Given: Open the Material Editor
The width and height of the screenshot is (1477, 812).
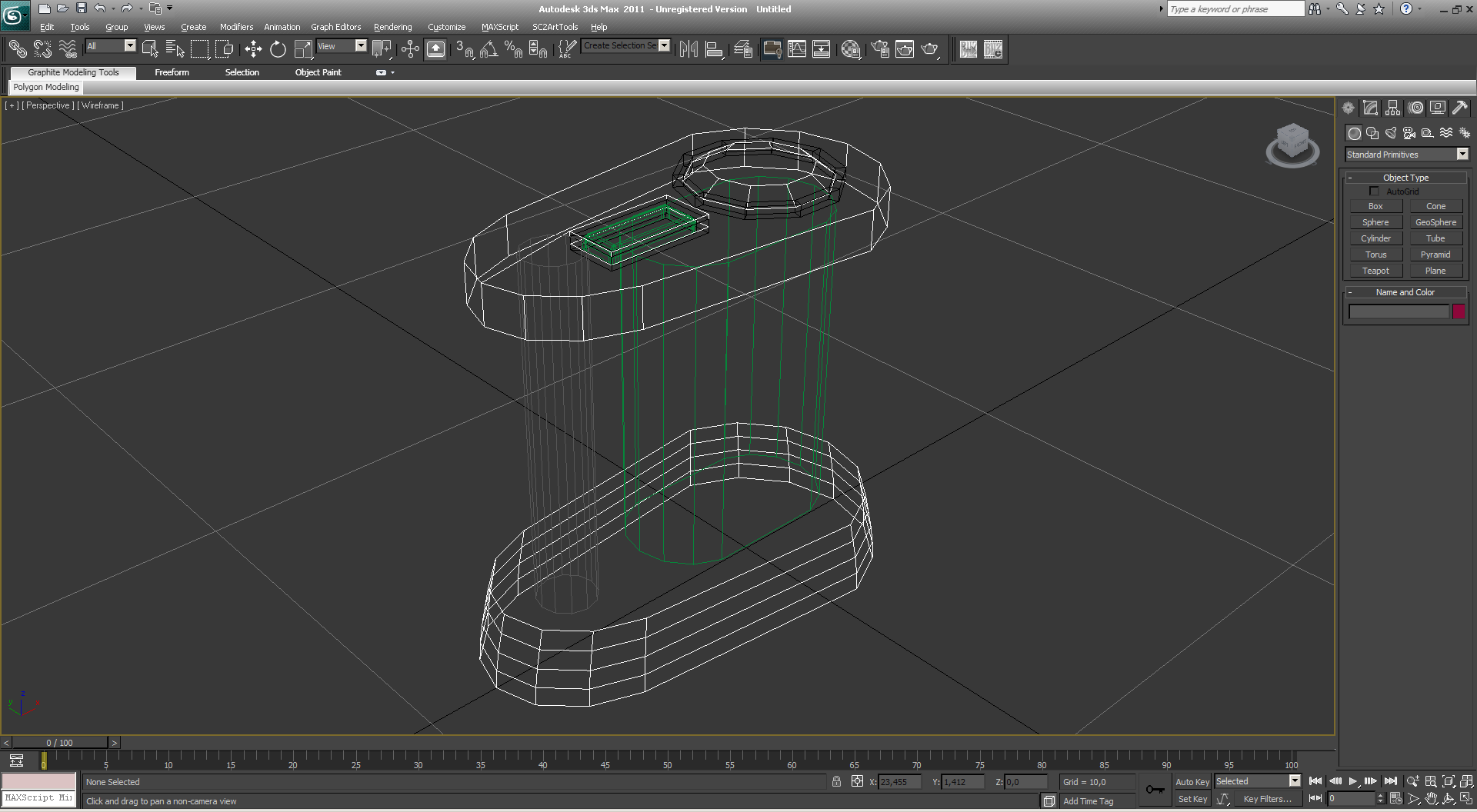Looking at the screenshot, I should click(851, 49).
